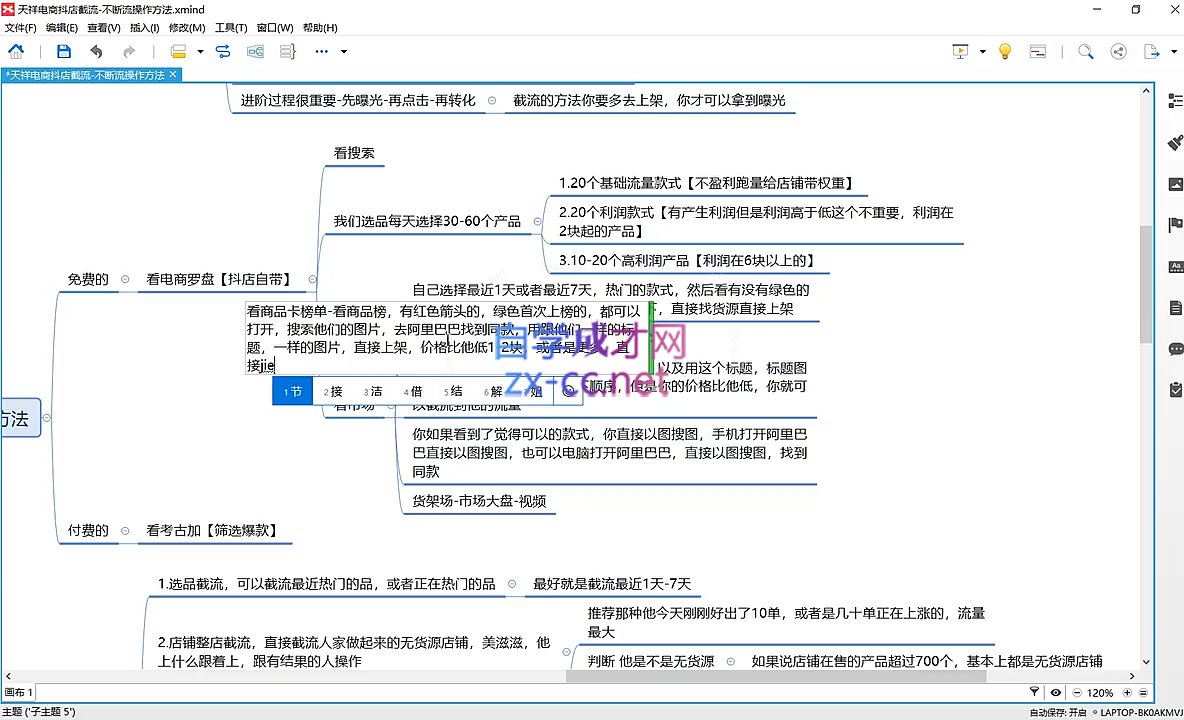Viewport: 1184px width, 720px height.
Task: Open the image panel in sidebar
Action: tap(1175, 183)
